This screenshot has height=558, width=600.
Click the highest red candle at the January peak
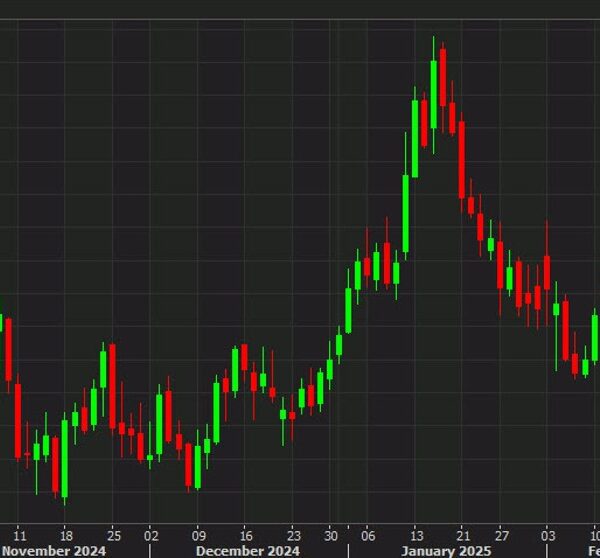click(x=443, y=75)
